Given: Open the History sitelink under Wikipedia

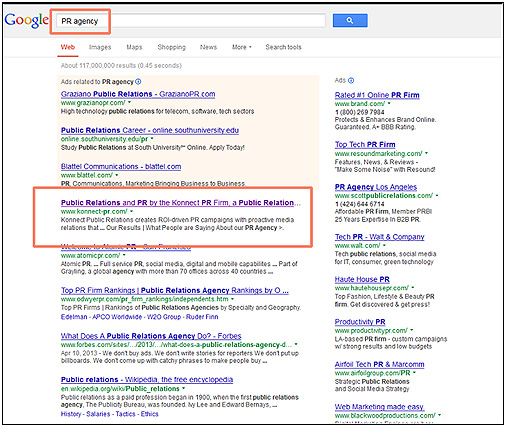Looking at the screenshot, I should point(71,414).
